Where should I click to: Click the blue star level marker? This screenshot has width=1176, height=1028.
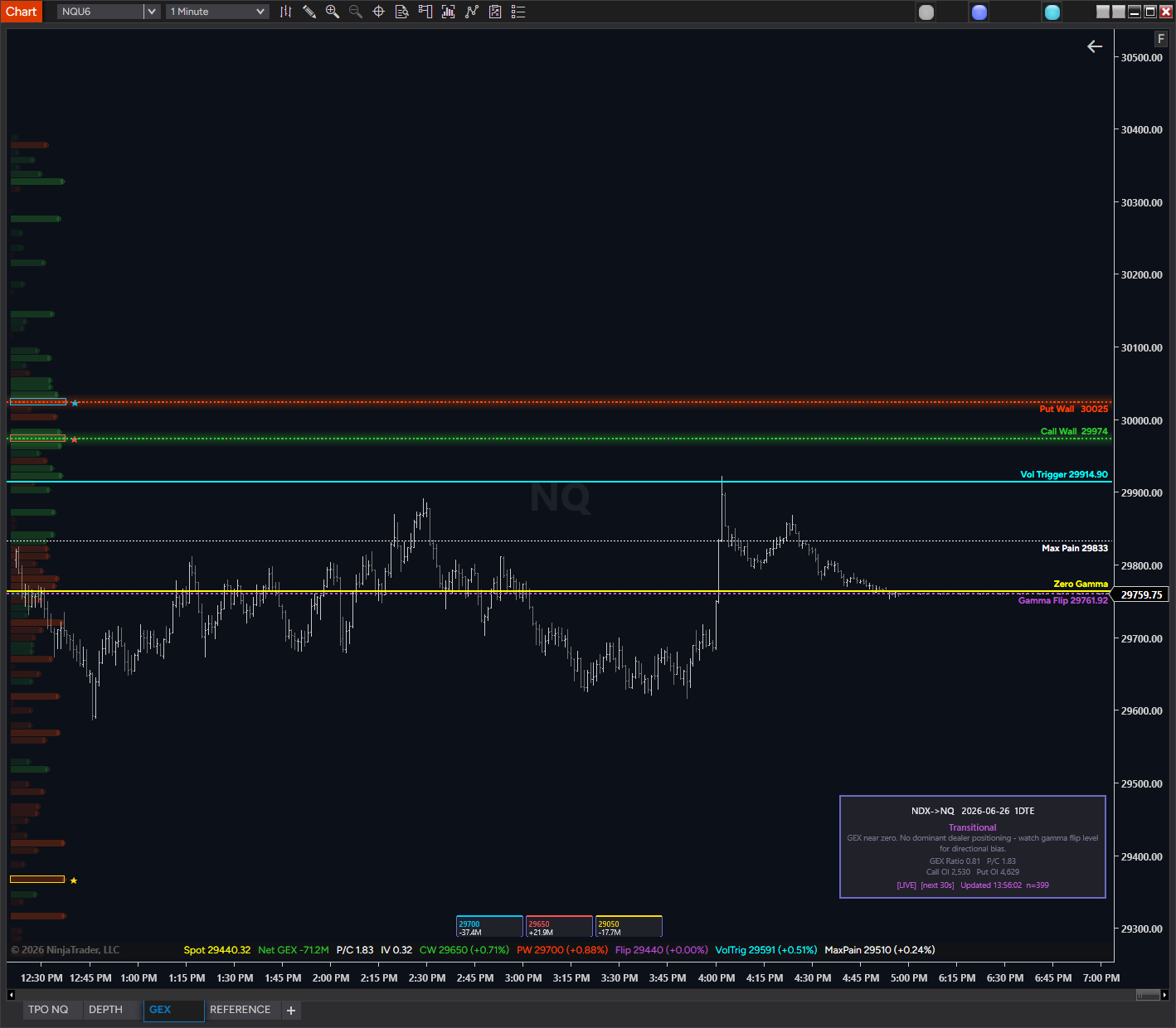point(75,403)
